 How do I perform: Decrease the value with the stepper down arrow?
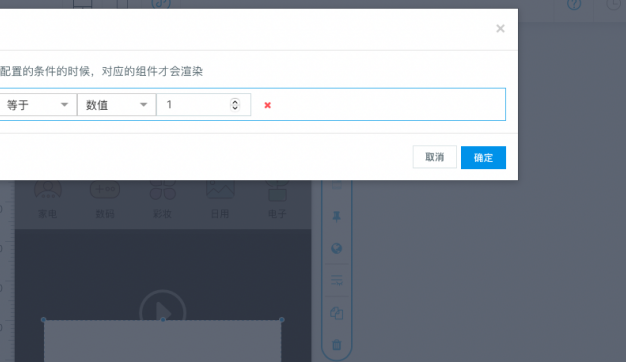pyautogui.click(x=235, y=108)
